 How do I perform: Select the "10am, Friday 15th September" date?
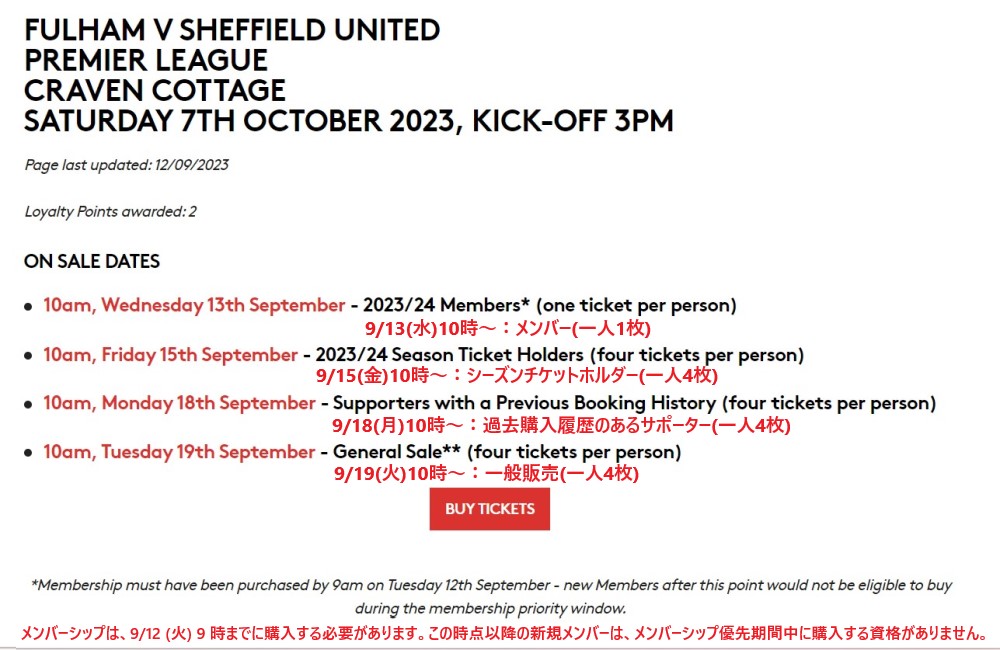pyautogui.click(x=170, y=355)
